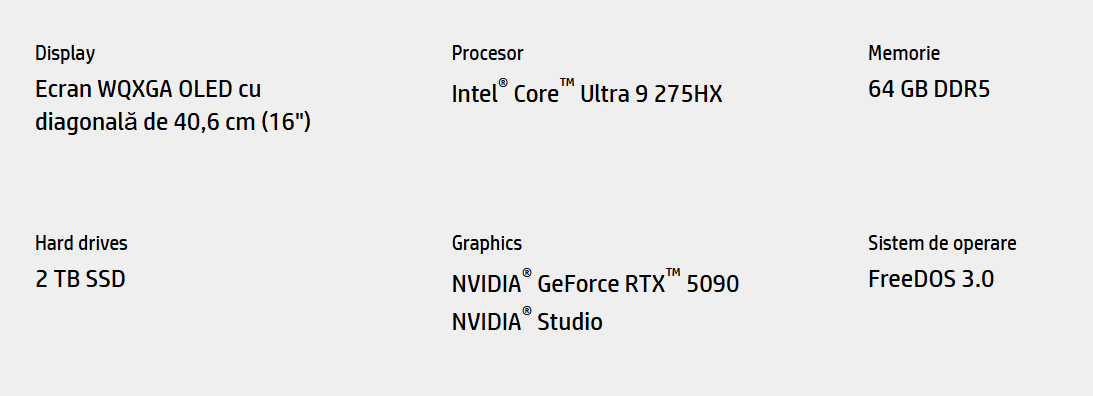Select the 2 TB SSD value
The width and height of the screenshot is (1093, 396).
point(80,280)
